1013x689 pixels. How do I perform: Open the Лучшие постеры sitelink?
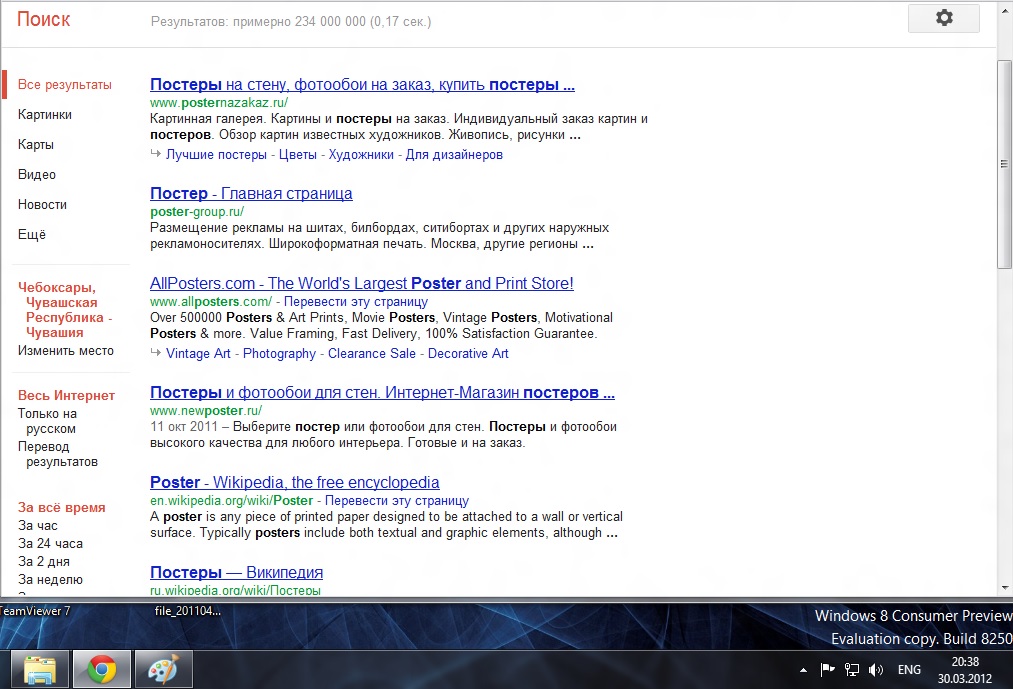click(216, 154)
